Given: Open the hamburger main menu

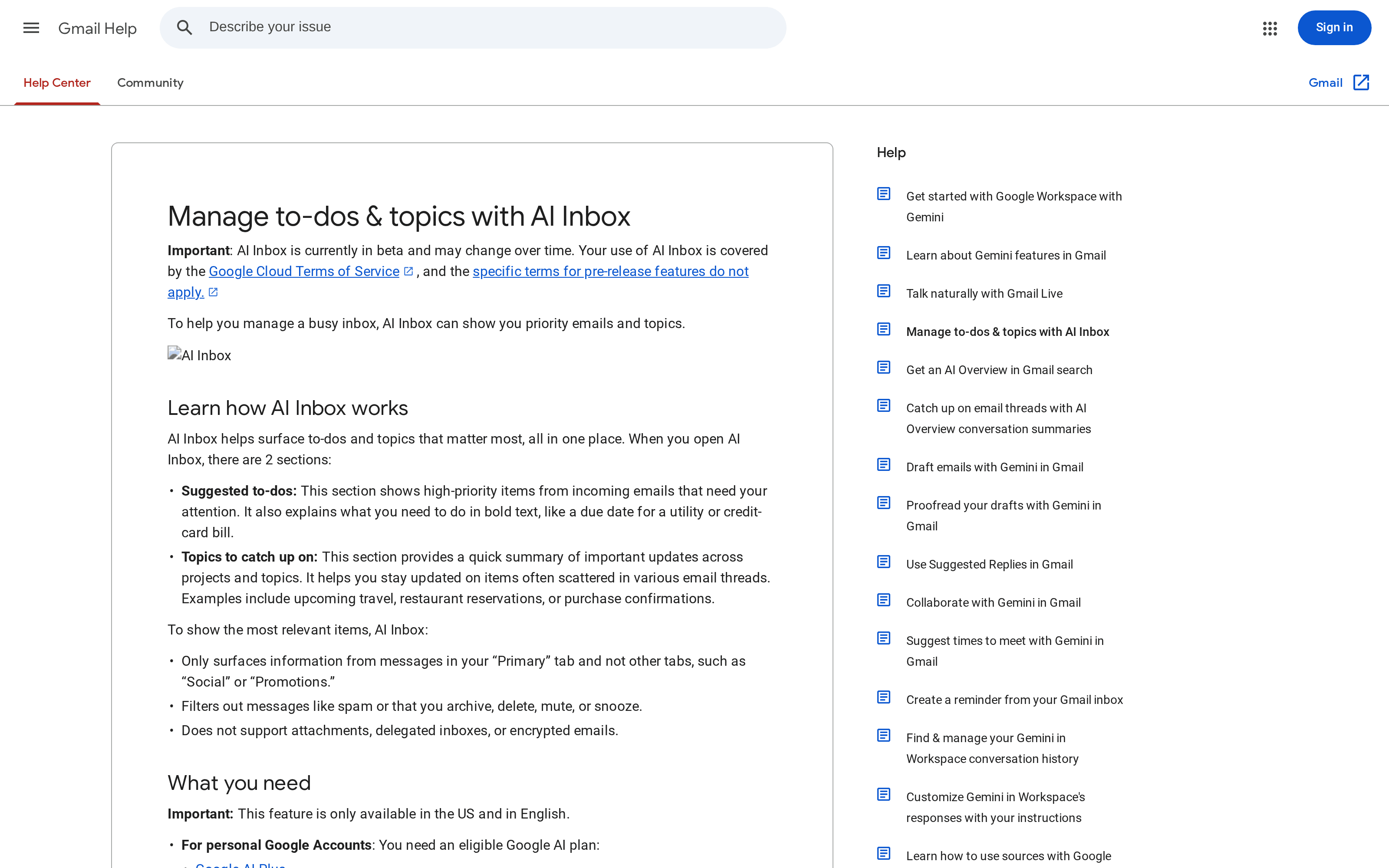Looking at the screenshot, I should pos(31,27).
